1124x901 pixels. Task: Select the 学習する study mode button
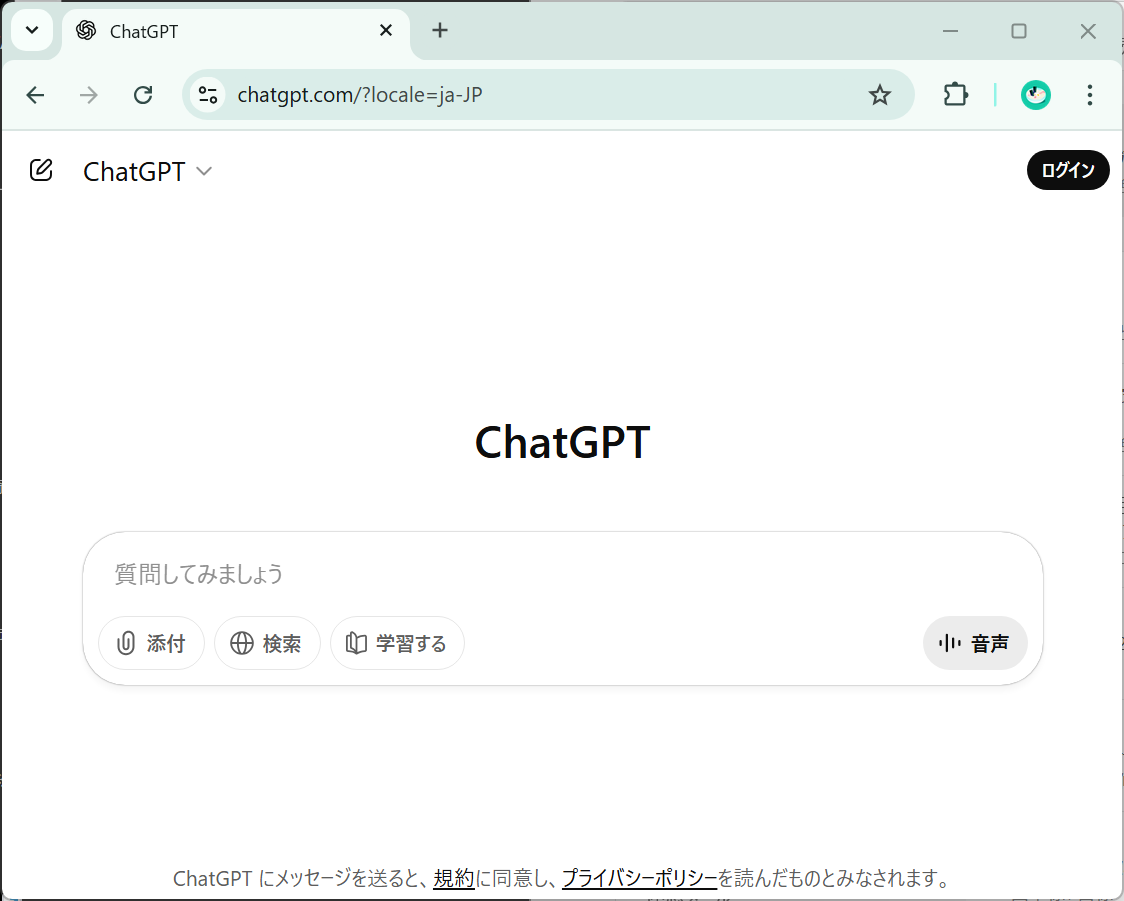click(397, 643)
